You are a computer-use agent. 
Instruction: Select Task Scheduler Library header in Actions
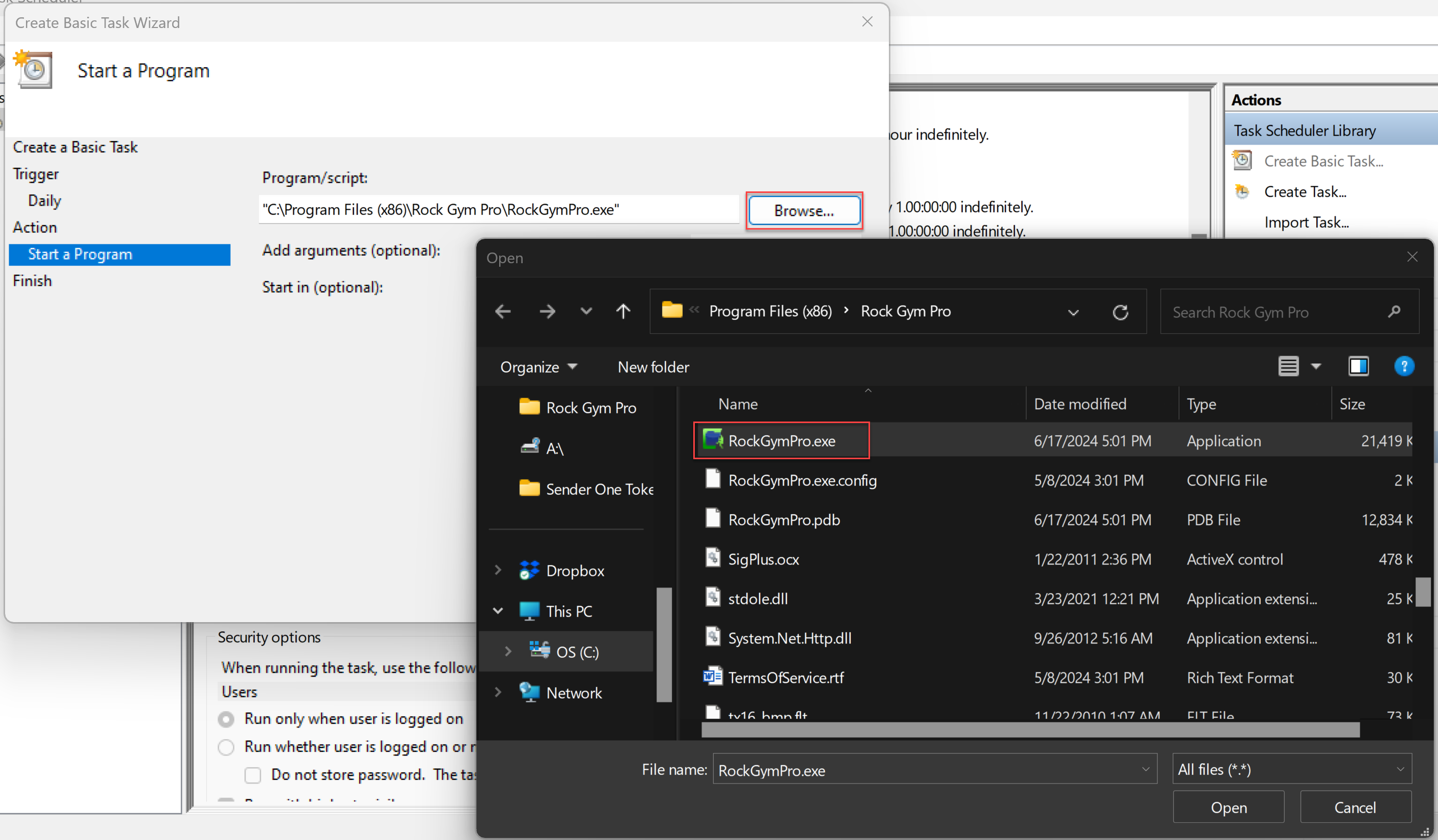tap(1331, 130)
